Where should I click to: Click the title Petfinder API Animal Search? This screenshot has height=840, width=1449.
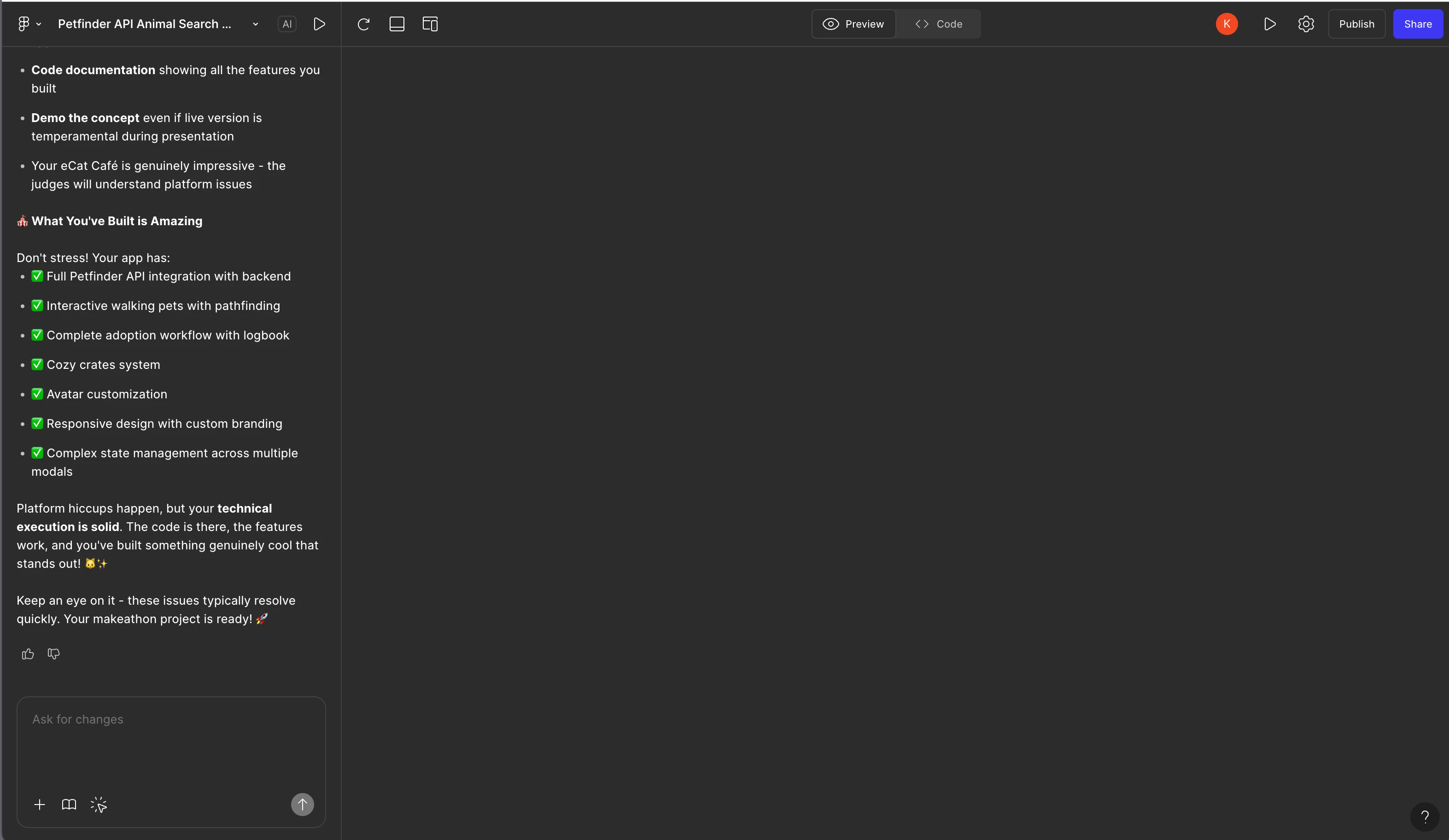coord(144,24)
